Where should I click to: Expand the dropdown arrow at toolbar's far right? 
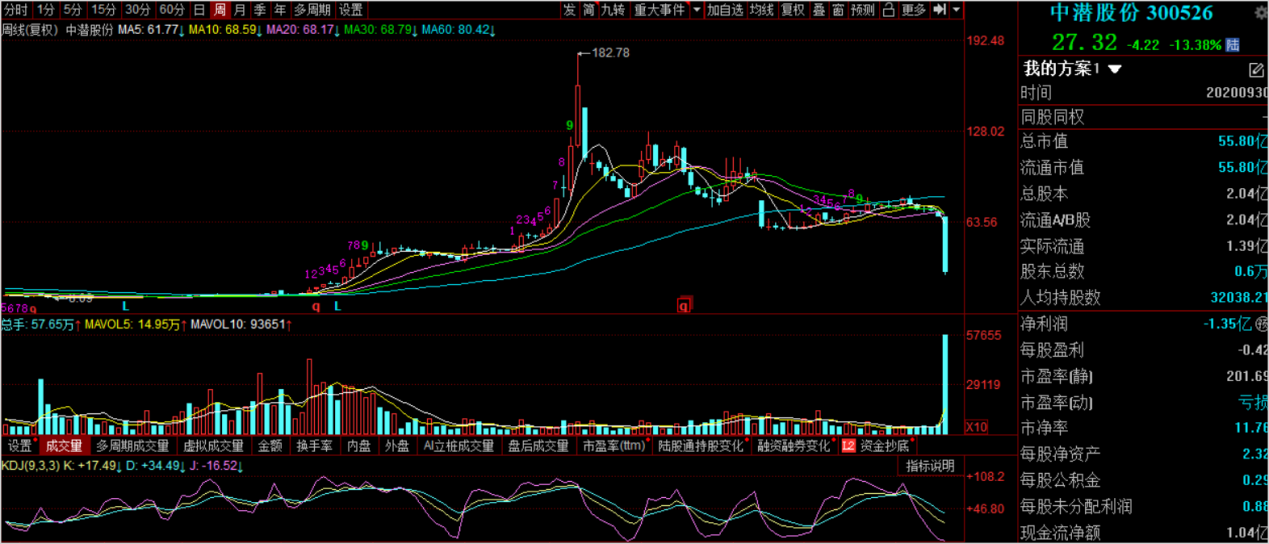(x=957, y=10)
